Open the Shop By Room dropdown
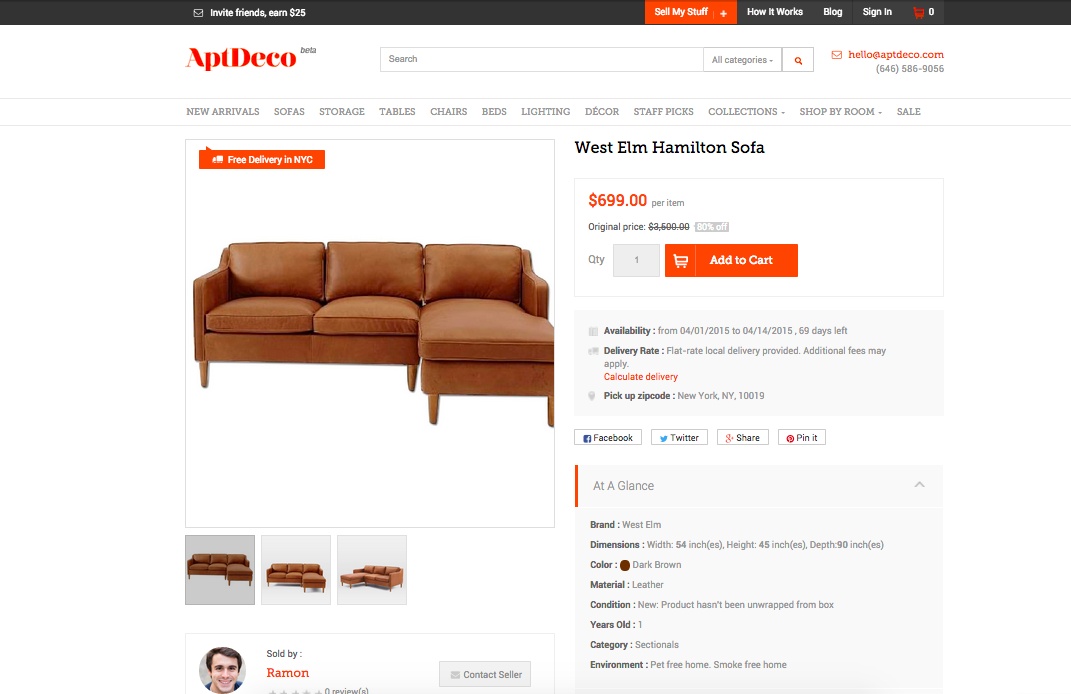Viewport: 1071px width, 694px height. [x=841, y=111]
